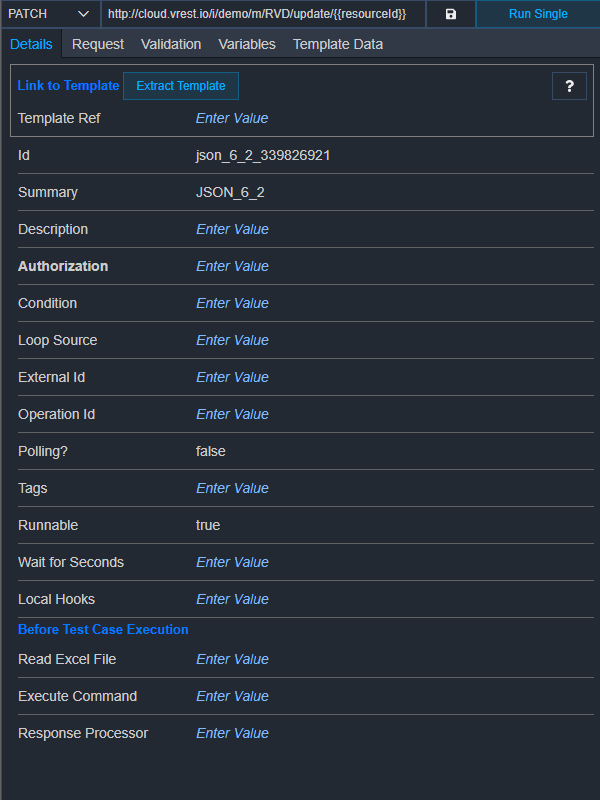Toggle the Polling? false value

pos(211,452)
